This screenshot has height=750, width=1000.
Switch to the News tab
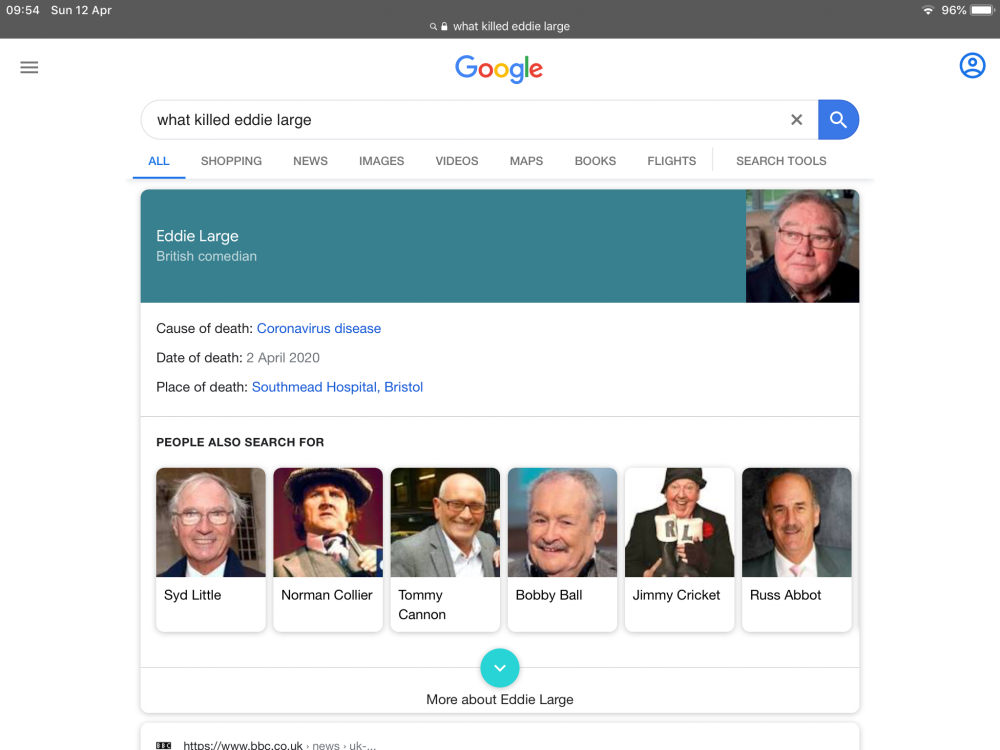click(x=310, y=161)
